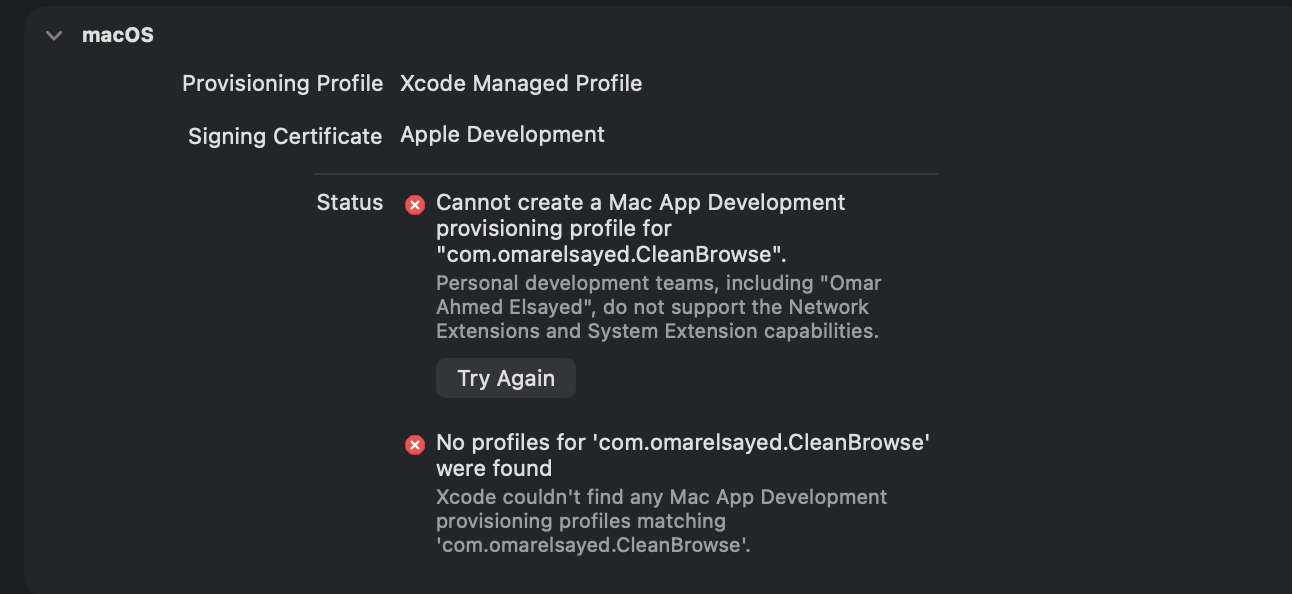Click the "No profiles for" error heading line

[683, 443]
